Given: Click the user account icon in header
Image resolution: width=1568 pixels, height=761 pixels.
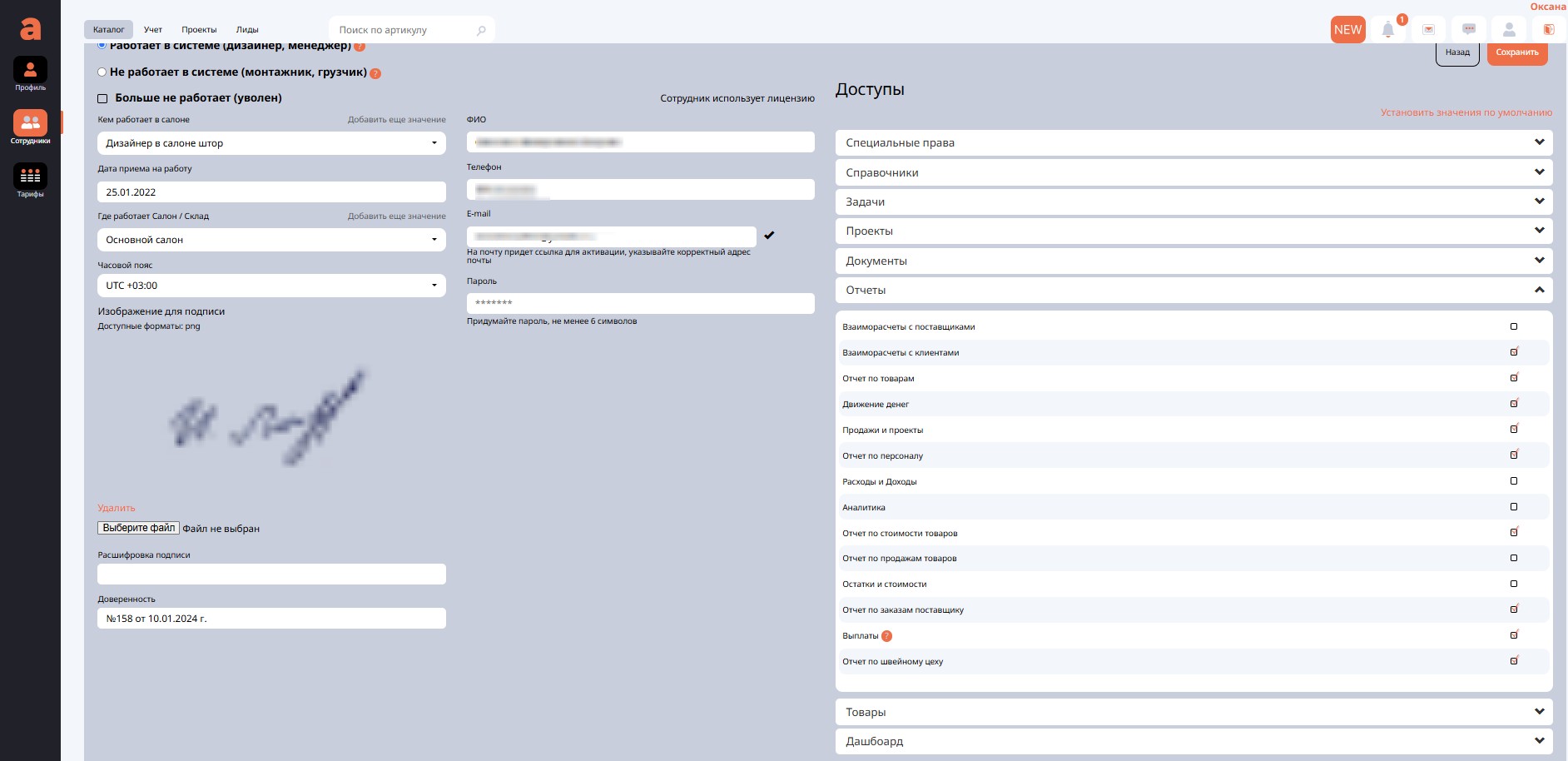Looking at the screenshot, I should click(x=1509, y=30).
